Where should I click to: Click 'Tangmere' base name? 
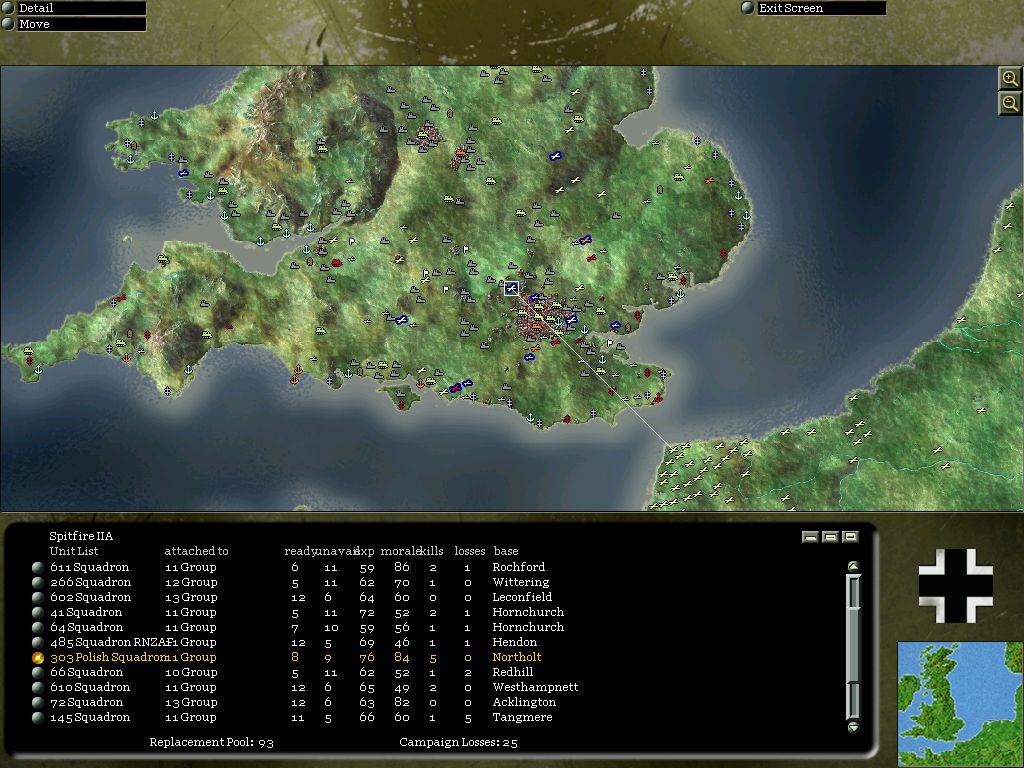(522, 717)
